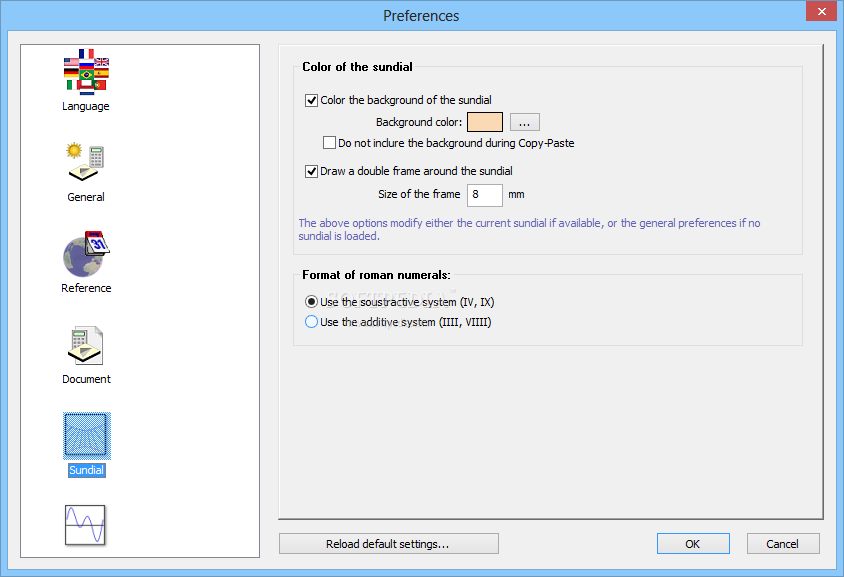The image size is (844, 577).
Task: Click the Reference label in sidebar
Action: pyautogui.click(x=86, y=288)
